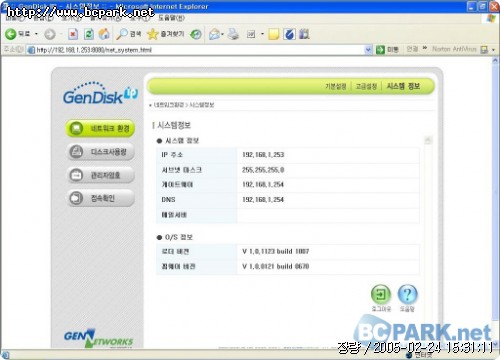Click the 'DNS' row label
Viewport: 500px width, 360px height.
tap(168, 200)
